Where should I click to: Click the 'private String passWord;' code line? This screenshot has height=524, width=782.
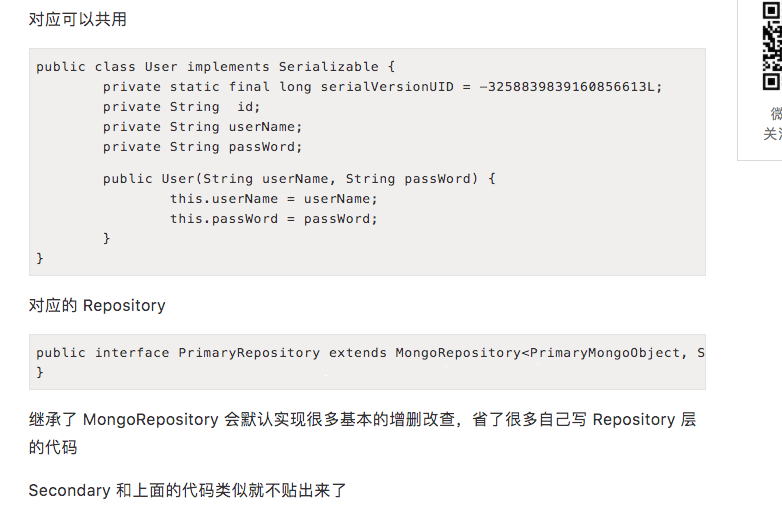point(202,147)
